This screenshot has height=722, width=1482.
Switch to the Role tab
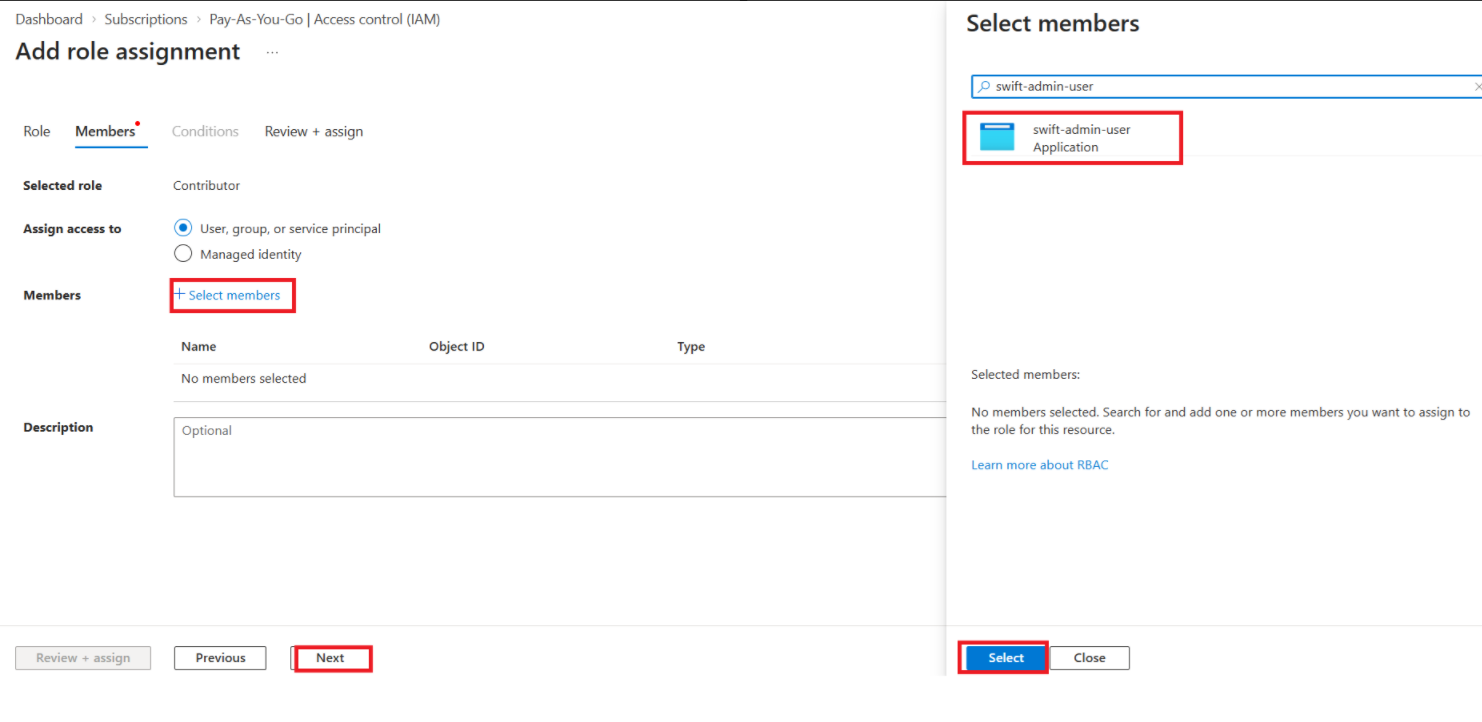(37, 131)
